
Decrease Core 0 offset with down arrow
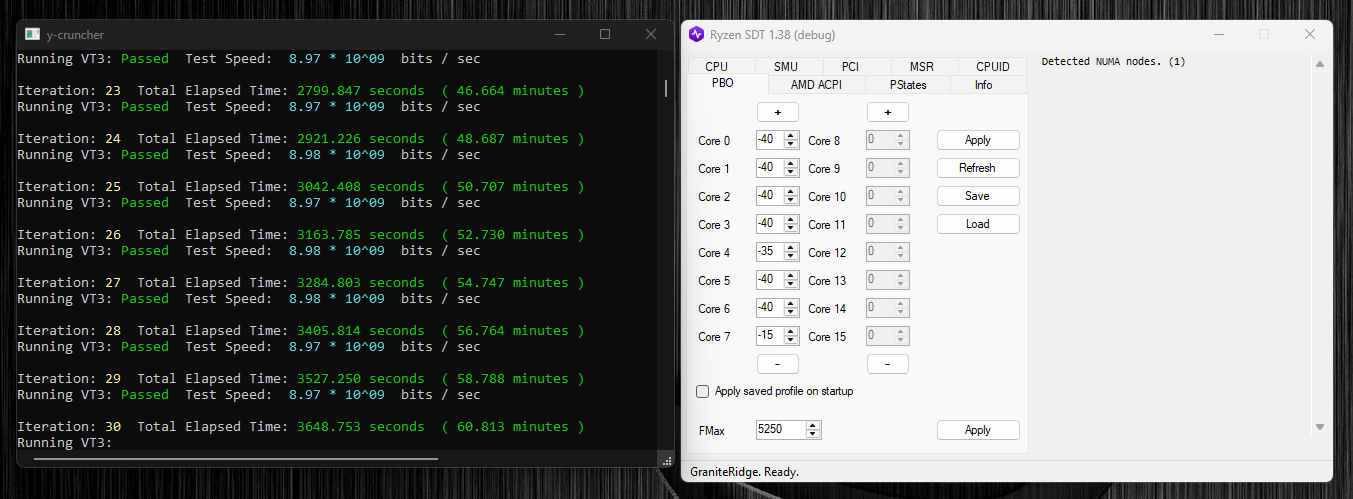click(x=791, y=145)
